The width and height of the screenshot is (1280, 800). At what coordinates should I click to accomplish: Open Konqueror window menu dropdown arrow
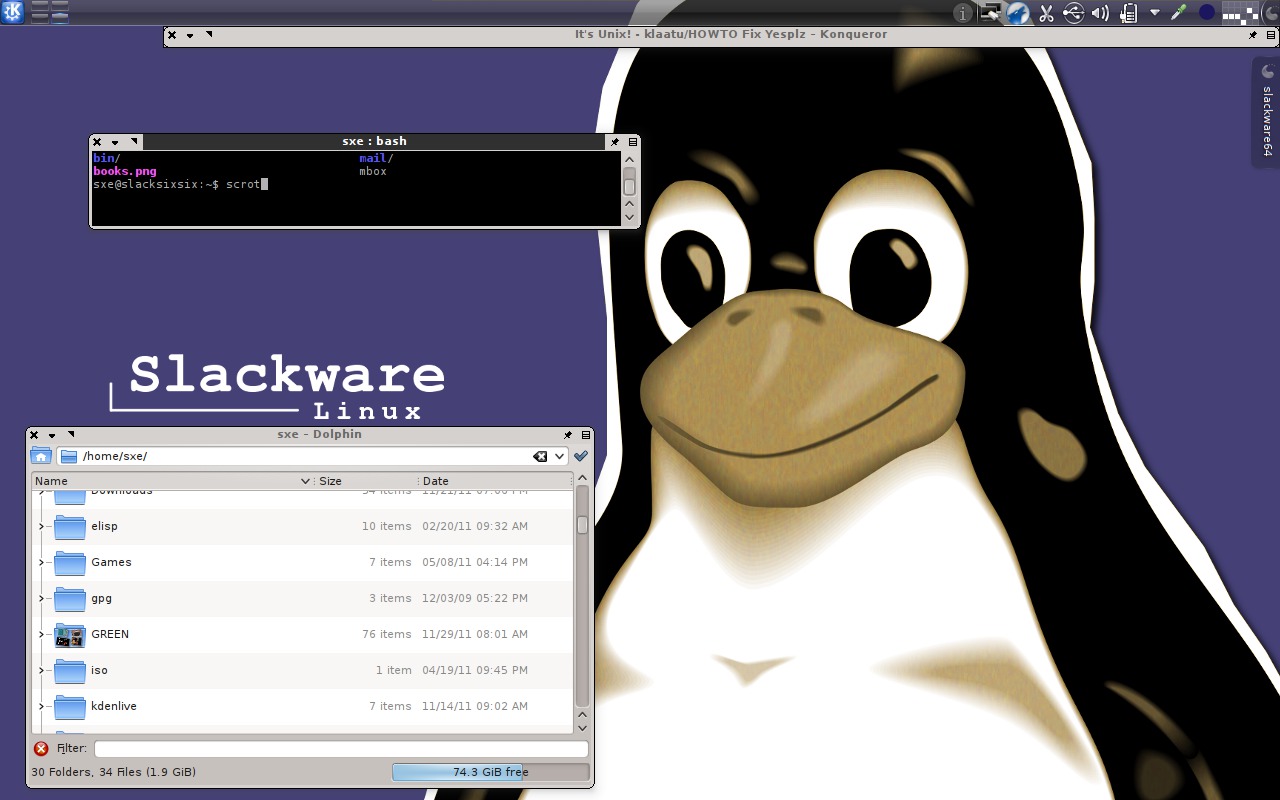[190, 35]
